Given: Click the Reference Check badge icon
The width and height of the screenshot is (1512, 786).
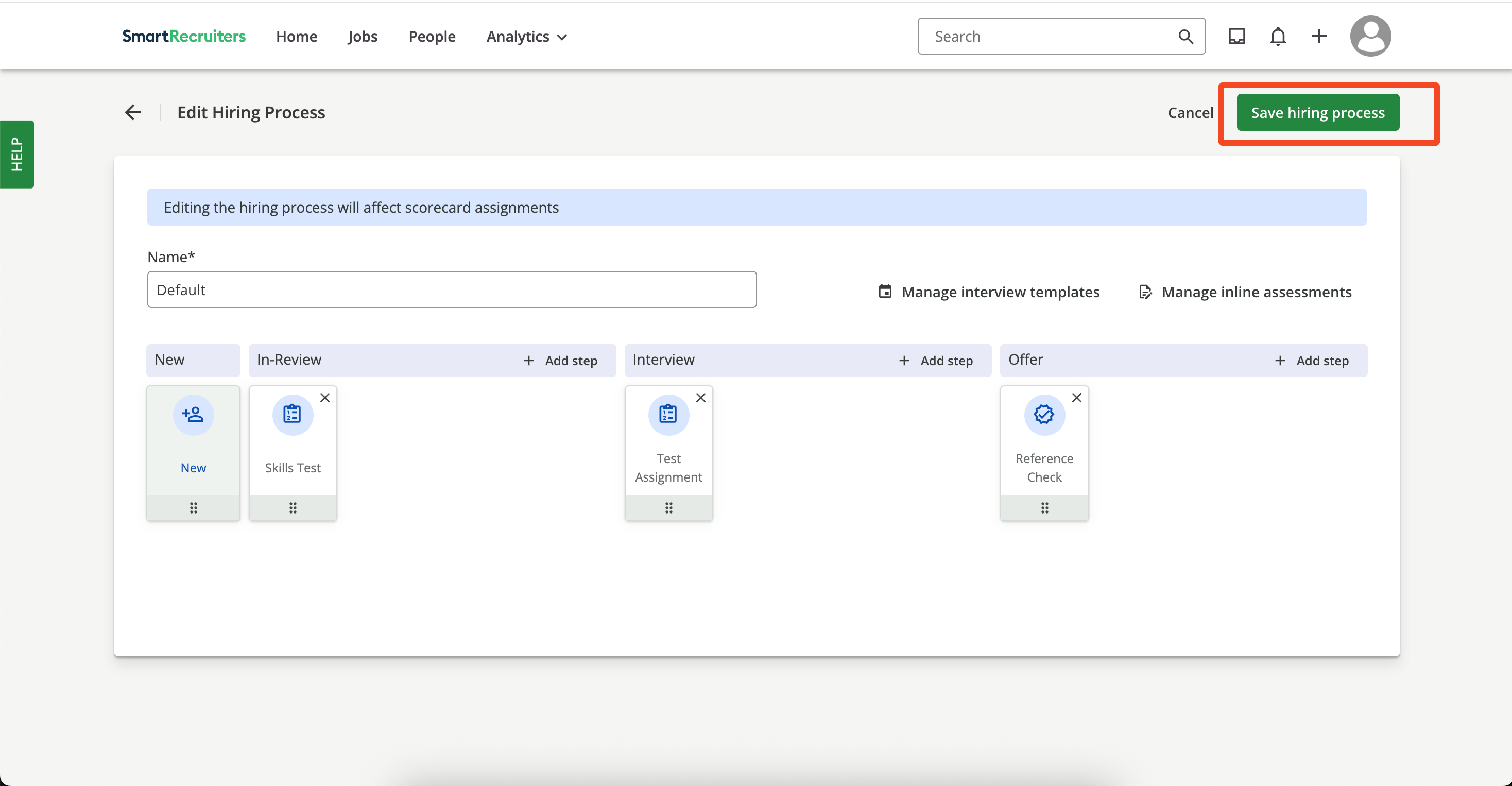Looking at the screenshot, I should 1043,415.
